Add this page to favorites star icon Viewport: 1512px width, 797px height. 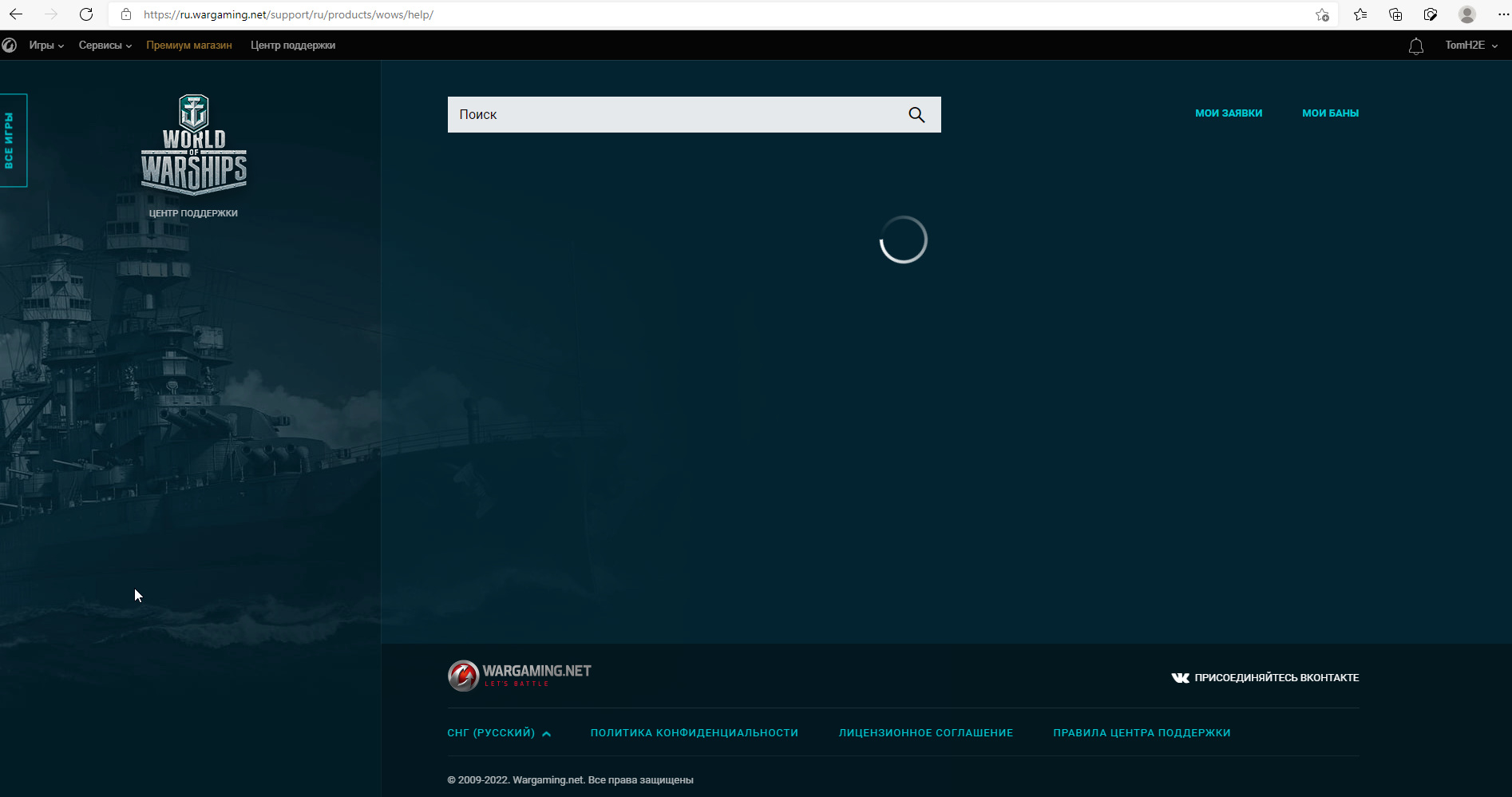click(1323, 14)
